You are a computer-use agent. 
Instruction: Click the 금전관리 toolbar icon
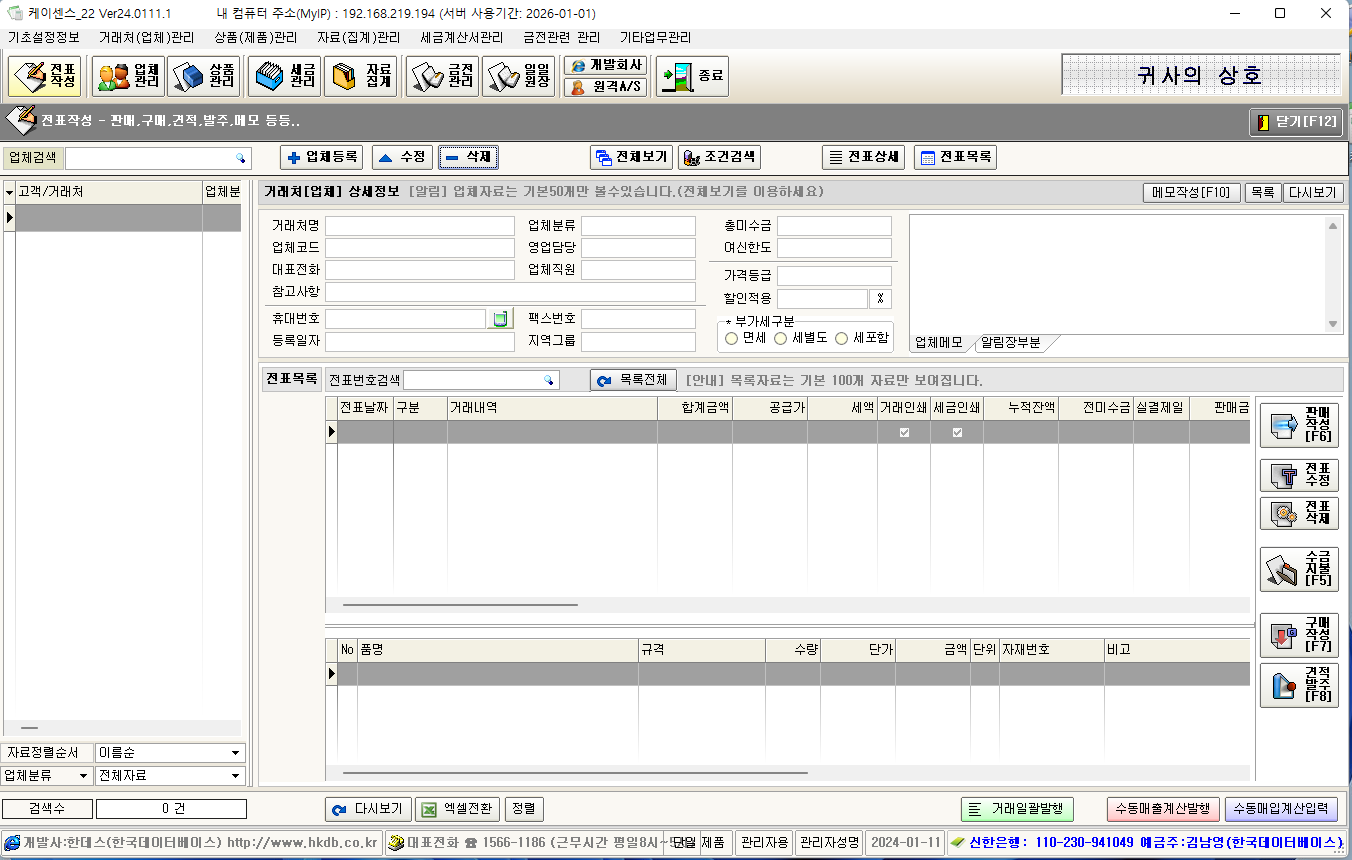pos(442,77)
